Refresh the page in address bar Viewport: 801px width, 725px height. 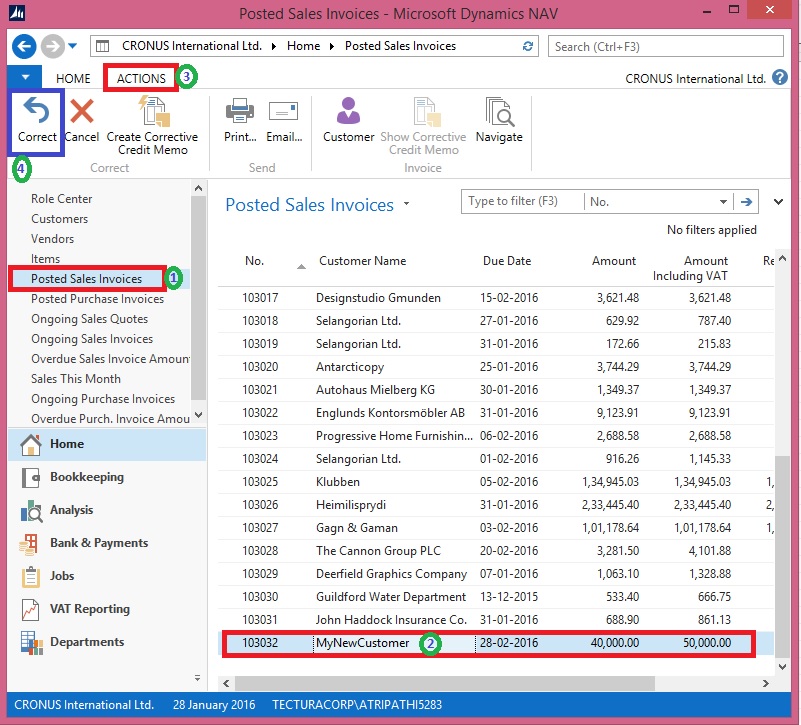(x=528, y=46)
